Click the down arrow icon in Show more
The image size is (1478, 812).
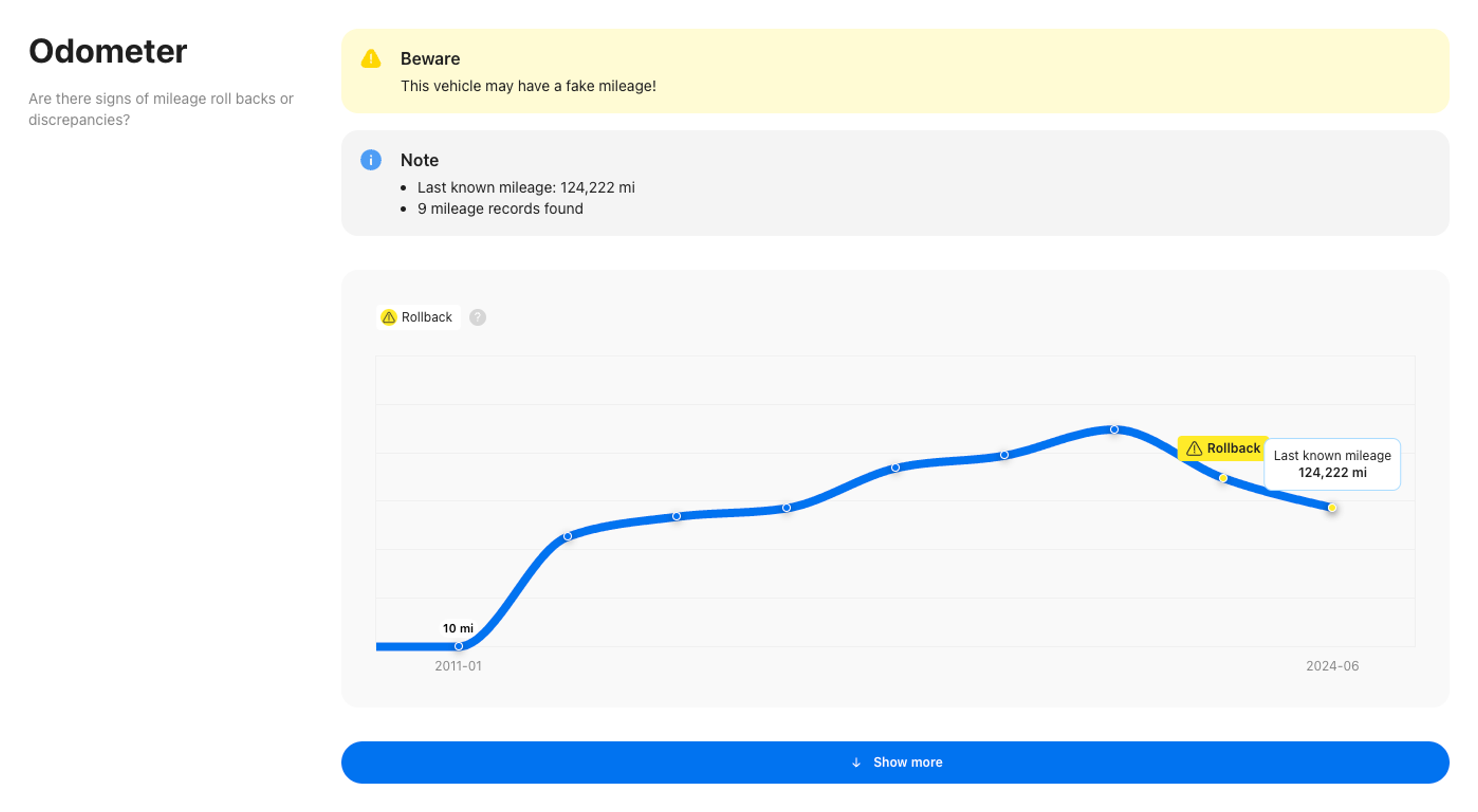(x=856, y=762)
